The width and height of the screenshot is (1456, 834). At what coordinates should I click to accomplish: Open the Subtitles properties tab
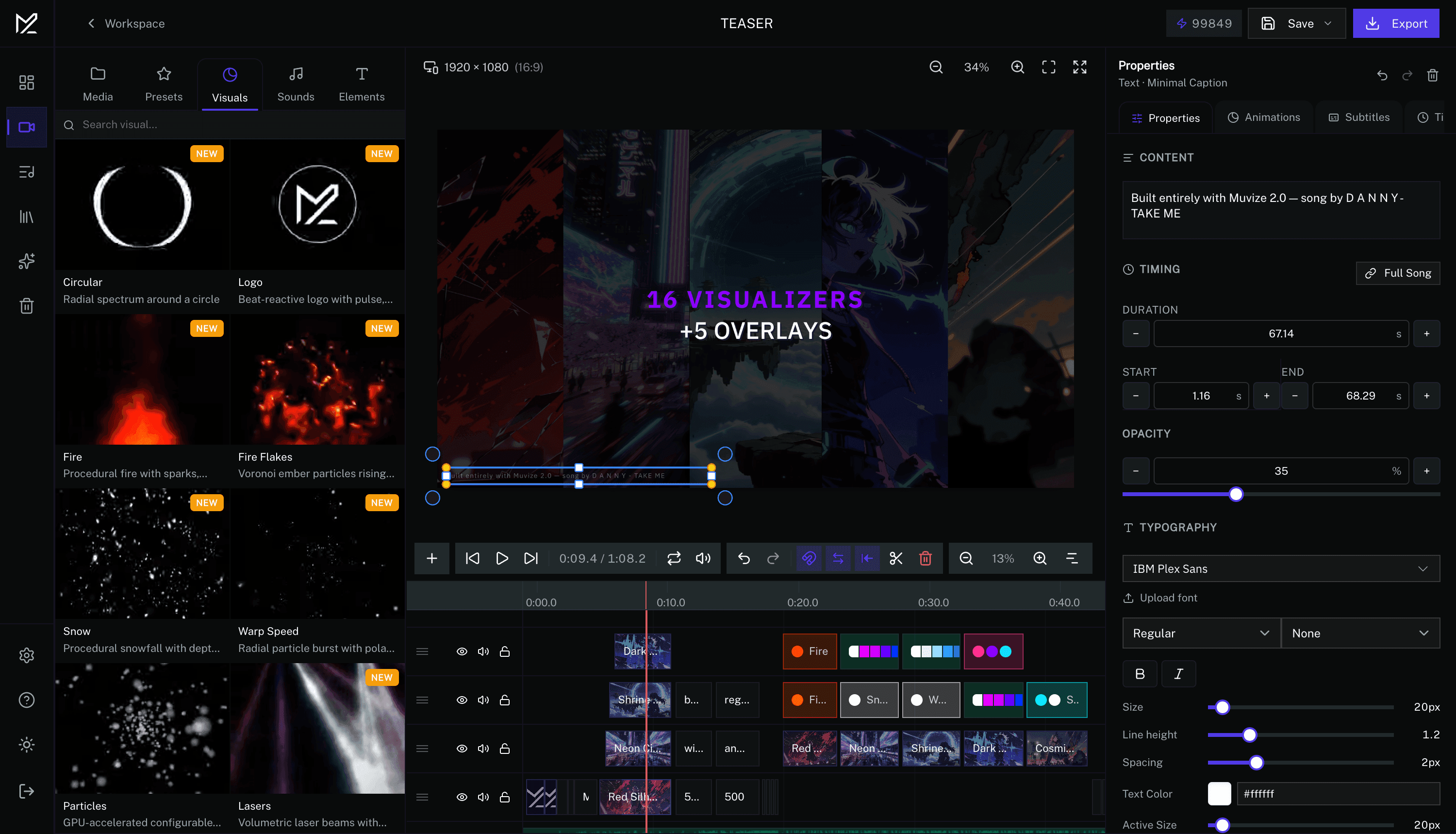tap(1358, 117)
